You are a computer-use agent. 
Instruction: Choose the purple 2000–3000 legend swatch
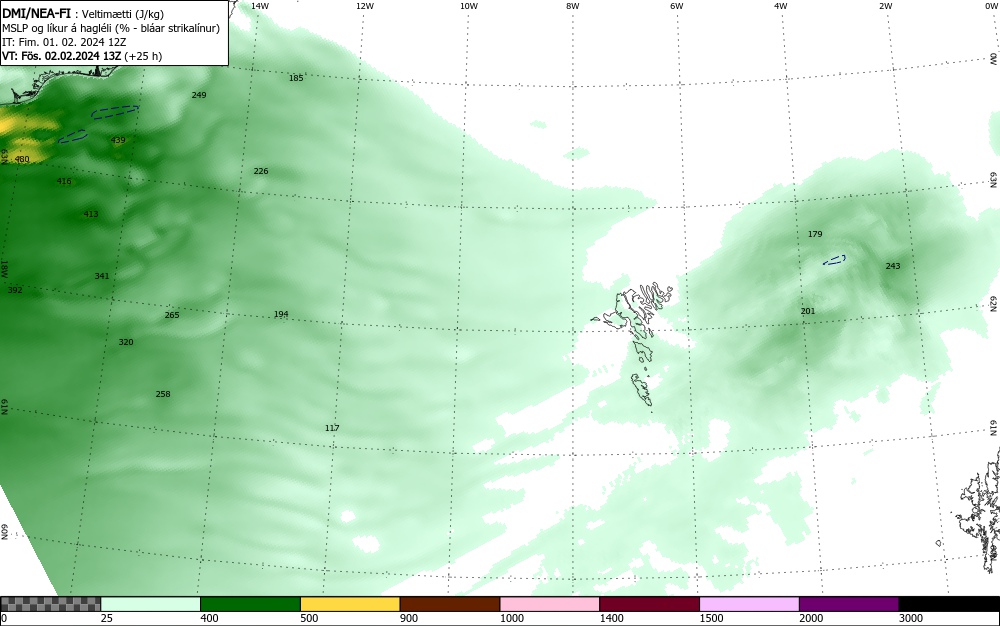click(x=849, y=604)
